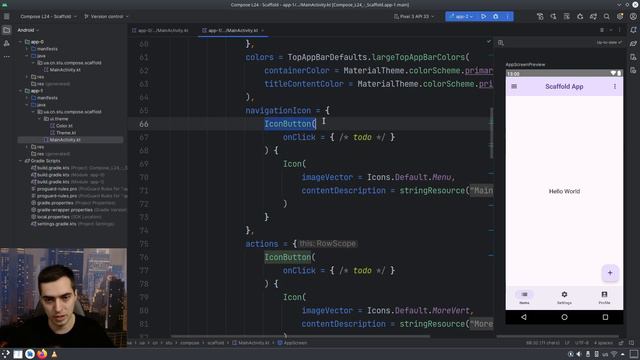Tap the floating plus button in preview
Viewport: 640px width, 360px height.
point(610,273)
